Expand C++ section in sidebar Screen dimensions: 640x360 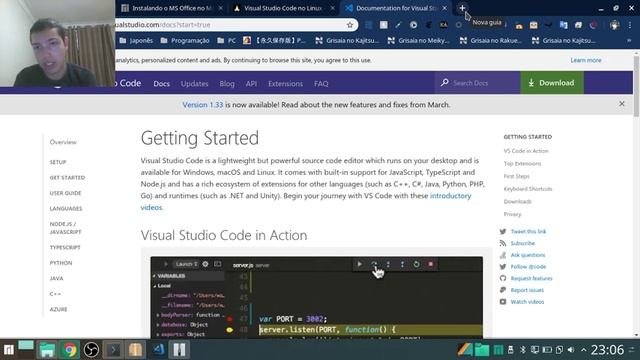pos(55,294)
